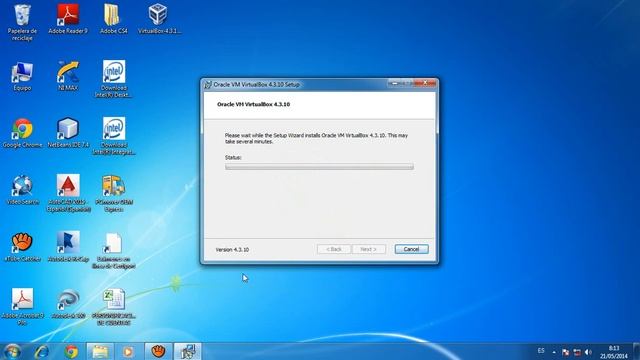This screenshot has width=640, height=360.
Task: Click the volume speaker icon in the tray
Action: (588, 352)
